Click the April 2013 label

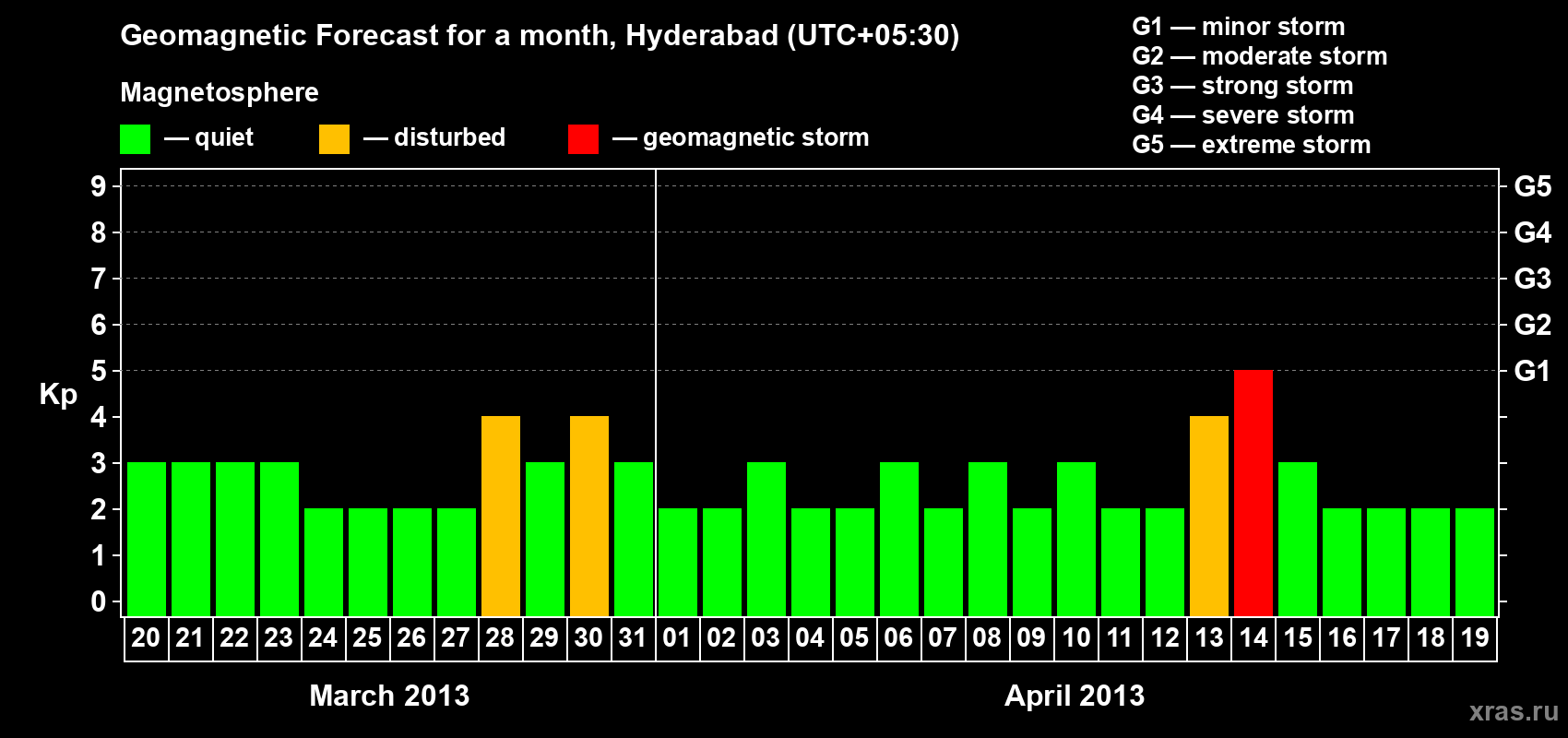coord(1075,696)
